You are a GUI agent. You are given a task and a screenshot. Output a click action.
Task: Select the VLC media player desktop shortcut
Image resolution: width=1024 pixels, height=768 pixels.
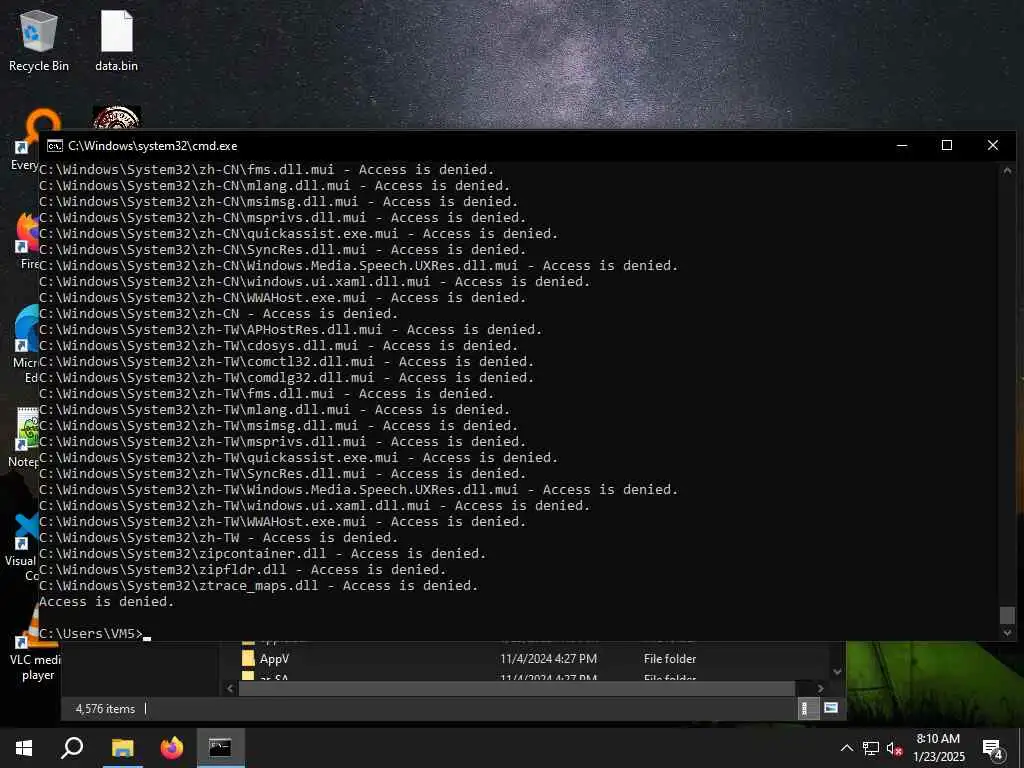pos(36,643)
